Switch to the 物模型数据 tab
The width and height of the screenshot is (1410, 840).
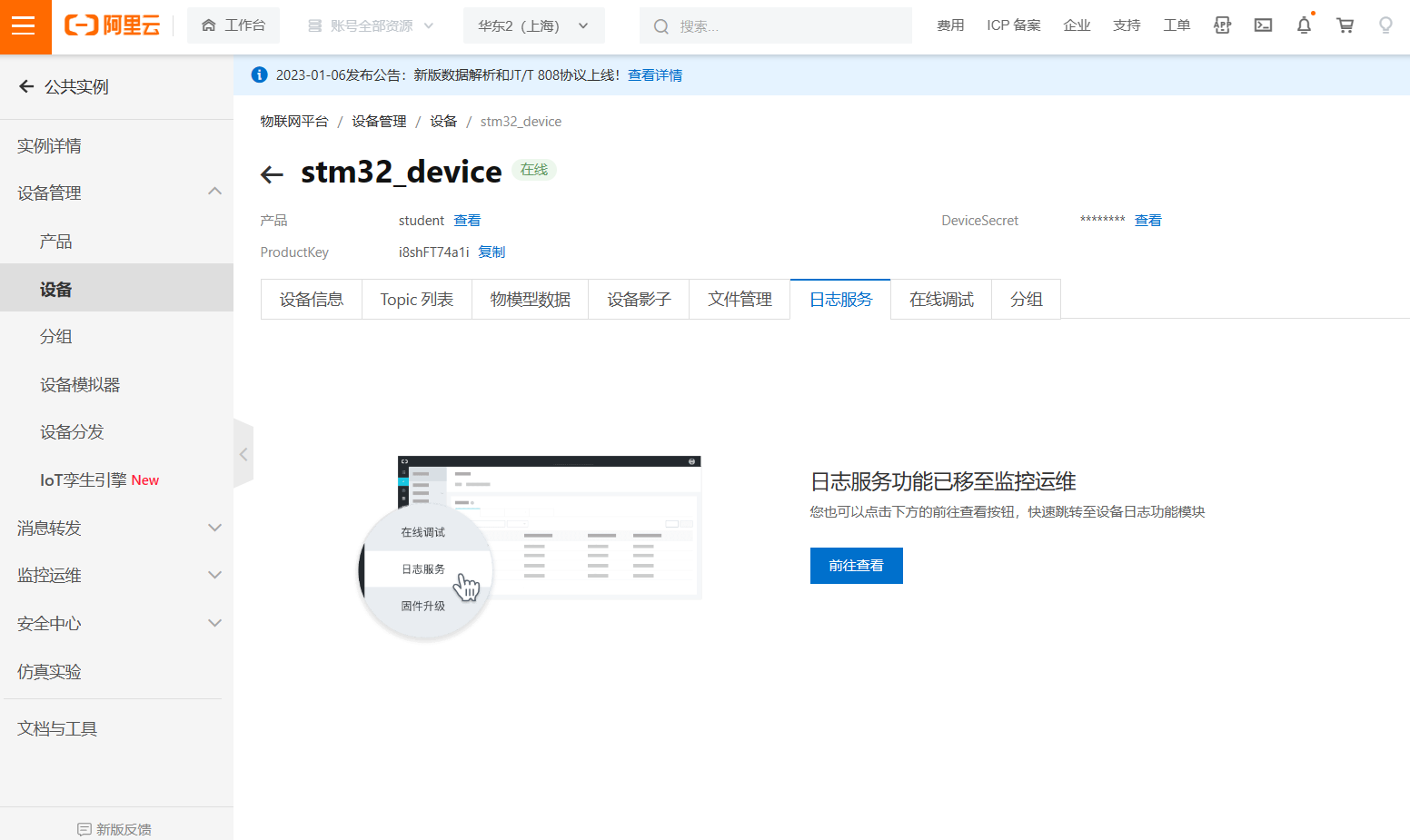531,300
